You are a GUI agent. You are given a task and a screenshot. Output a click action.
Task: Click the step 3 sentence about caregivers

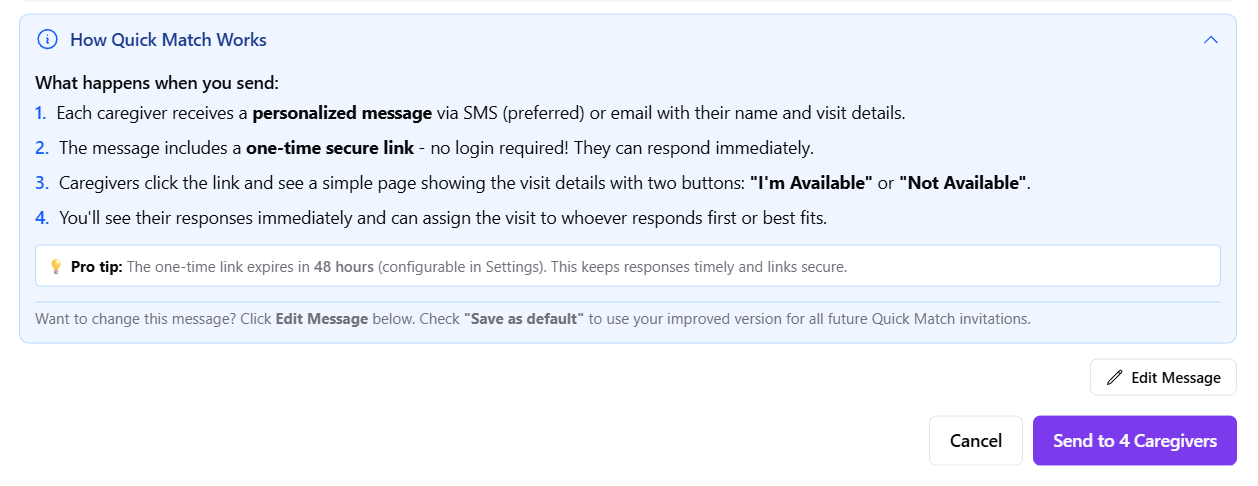tap(400, 183)
